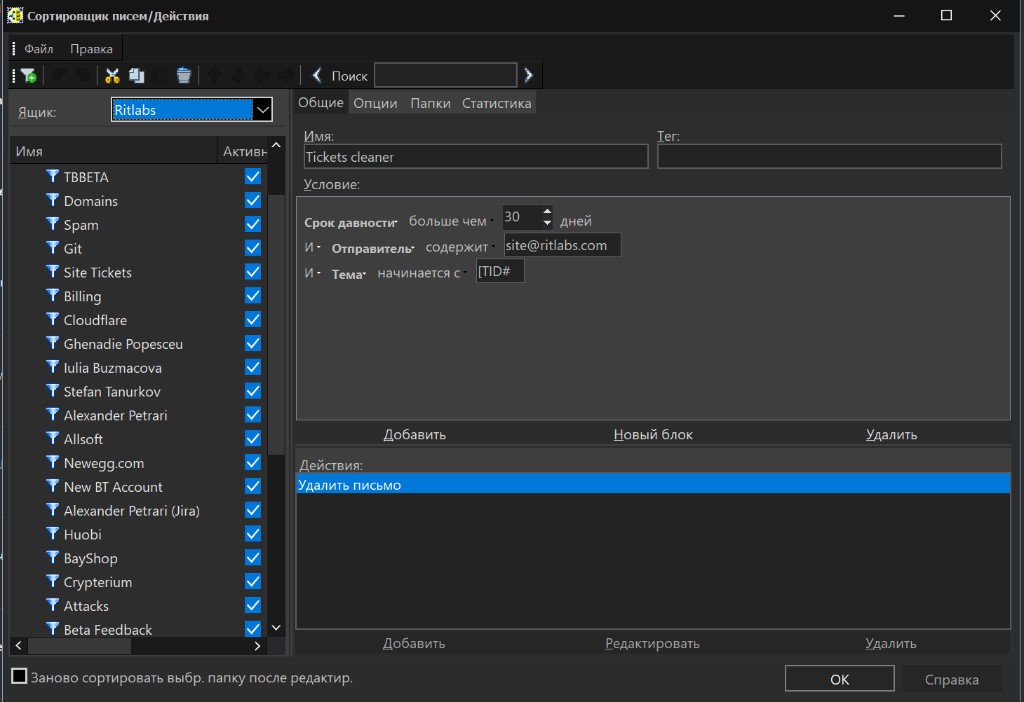Uncheck the Crypterium active checkbox
This screenshot has width=1024, height=702.
coord(253,582)
